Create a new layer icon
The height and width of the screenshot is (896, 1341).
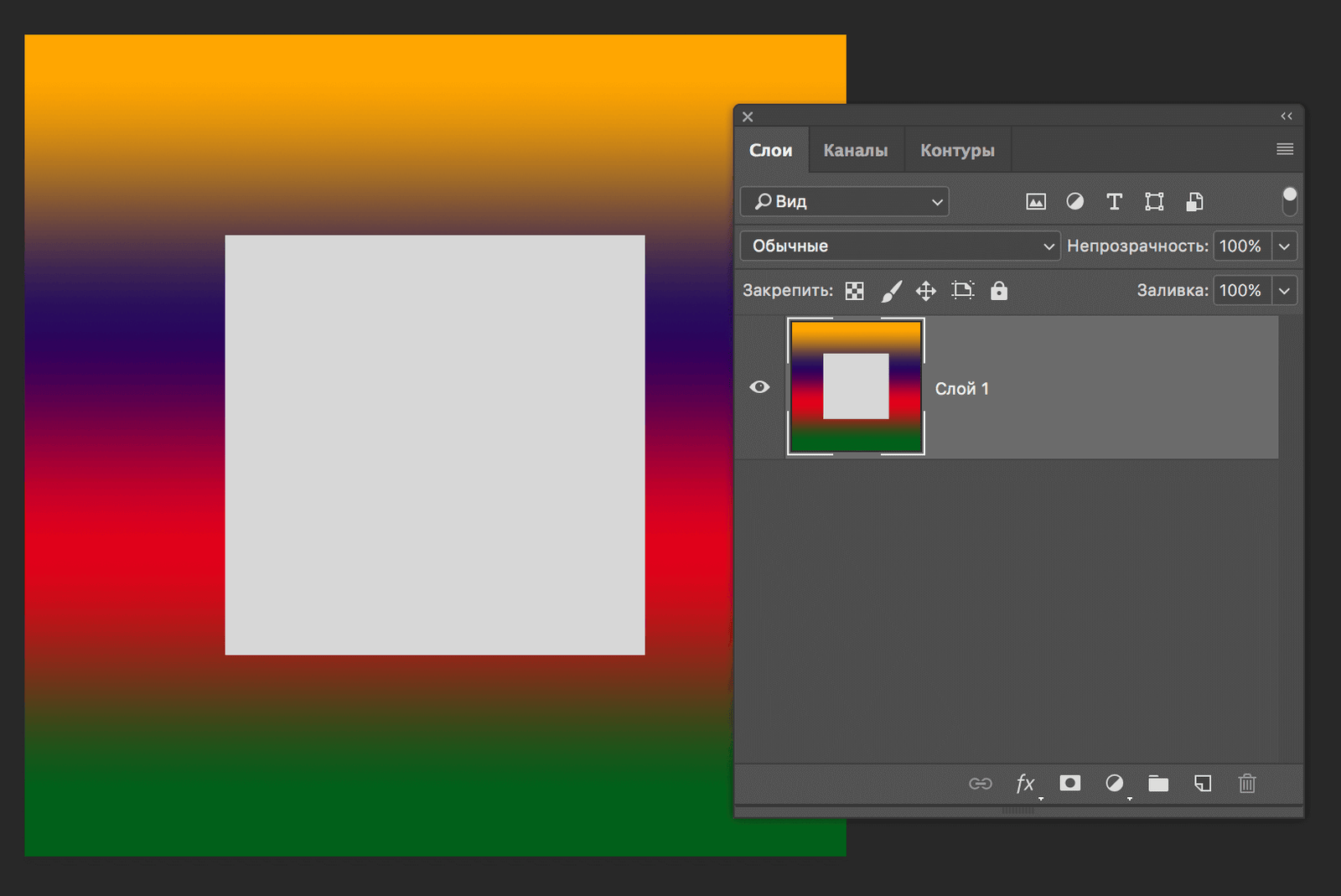[1202, 784]
